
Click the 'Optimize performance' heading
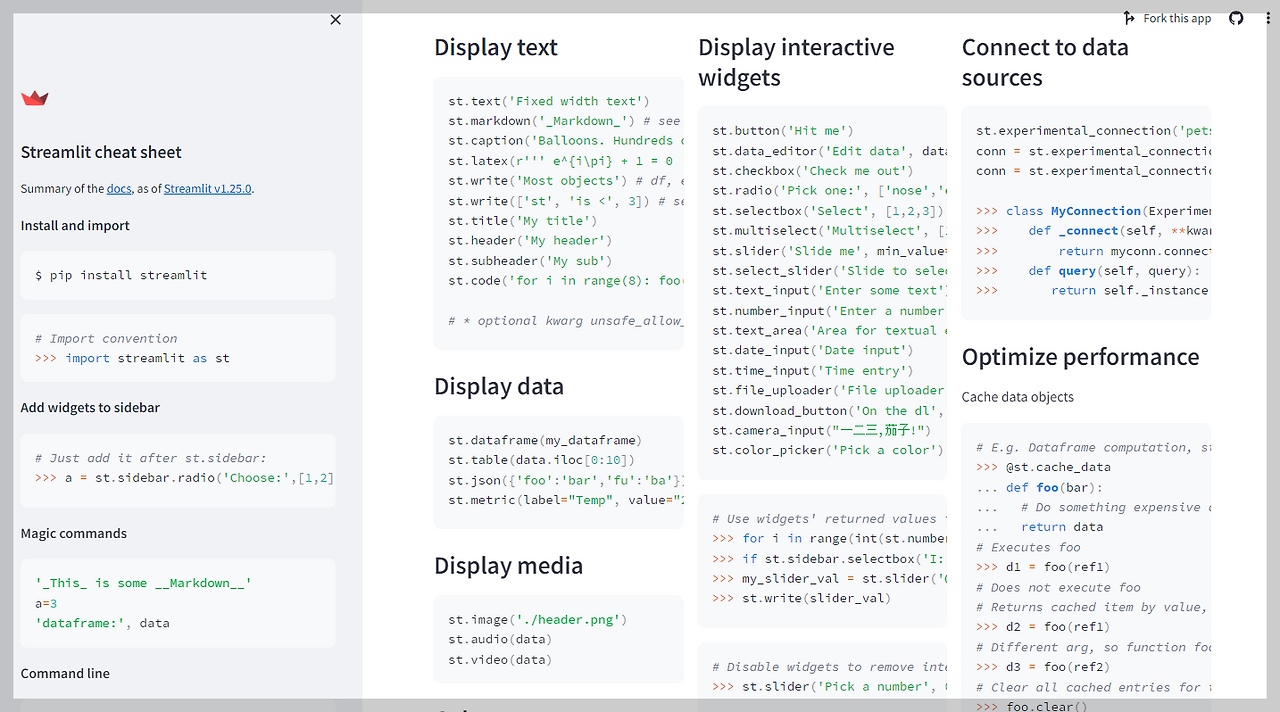(1080, 356)
